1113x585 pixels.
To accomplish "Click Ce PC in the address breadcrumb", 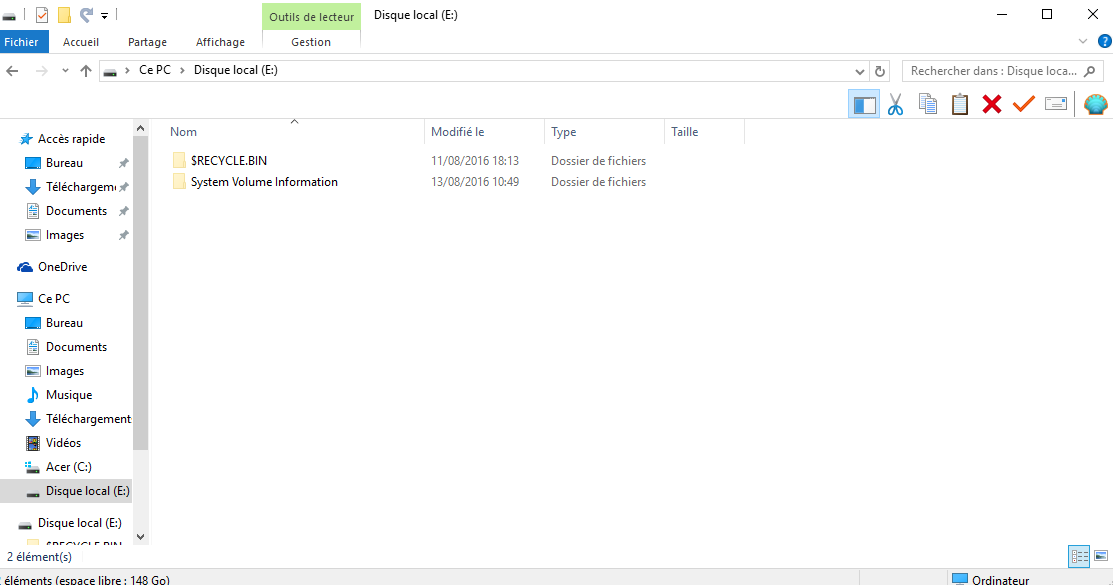I will [155, 70].
